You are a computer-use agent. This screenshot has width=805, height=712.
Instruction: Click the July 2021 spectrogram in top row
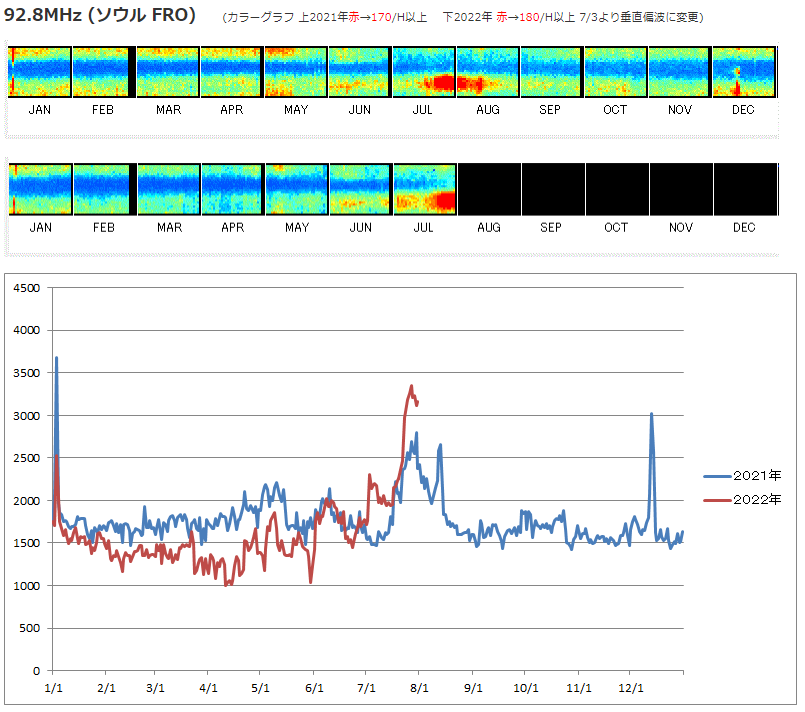click(424, 72)
